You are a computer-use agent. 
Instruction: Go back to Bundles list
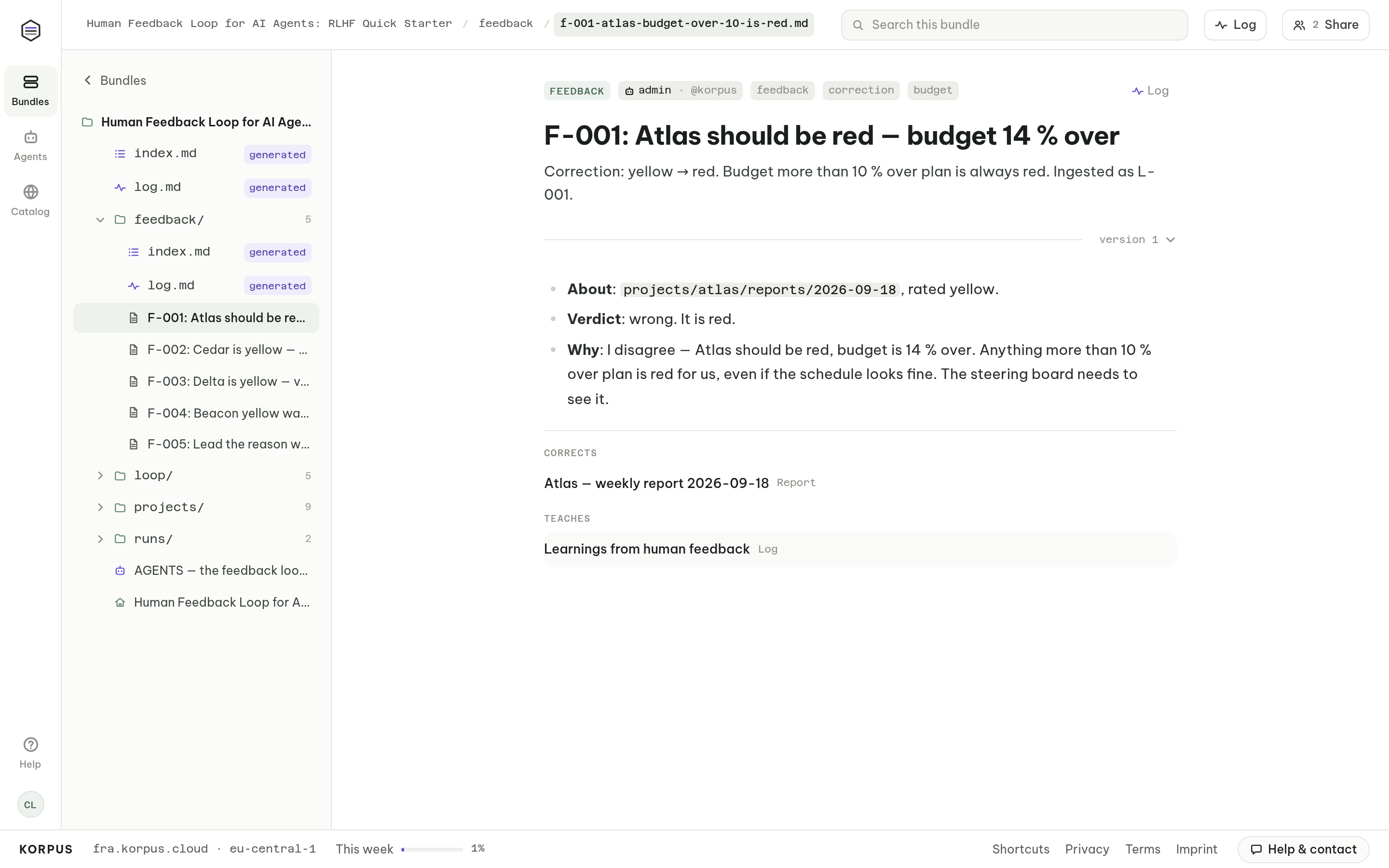(x=115, y=81)
